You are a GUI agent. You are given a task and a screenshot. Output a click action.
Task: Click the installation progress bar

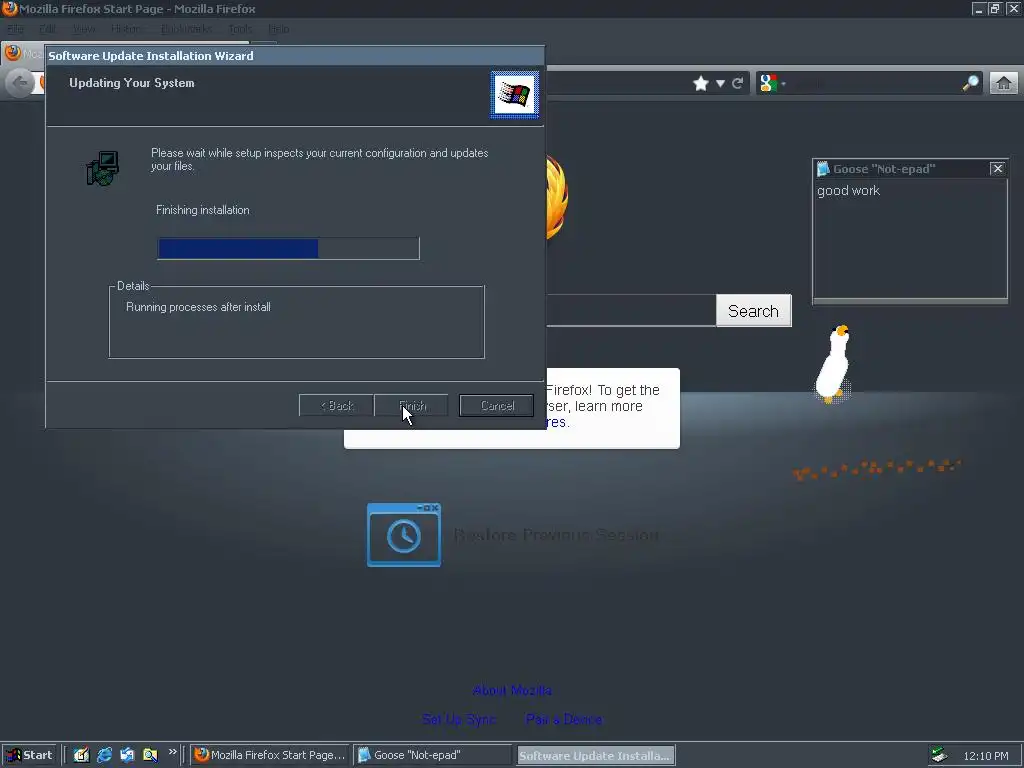288,248
